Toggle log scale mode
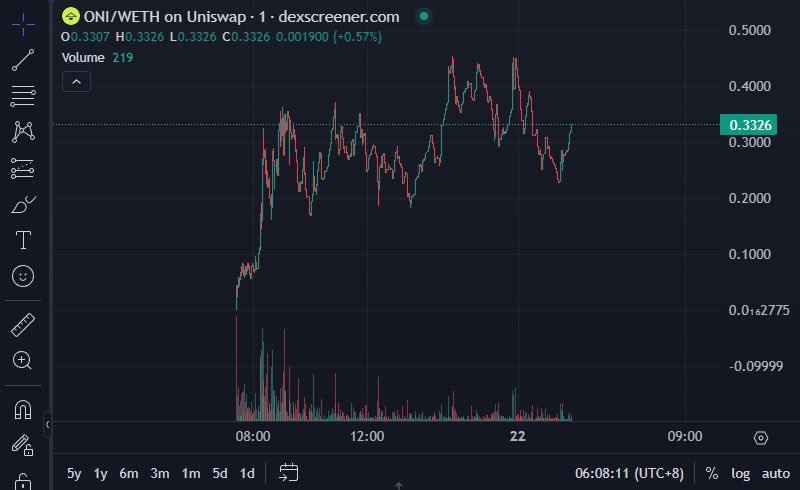Viewport: 800px width, 490px height. [740, 474]
